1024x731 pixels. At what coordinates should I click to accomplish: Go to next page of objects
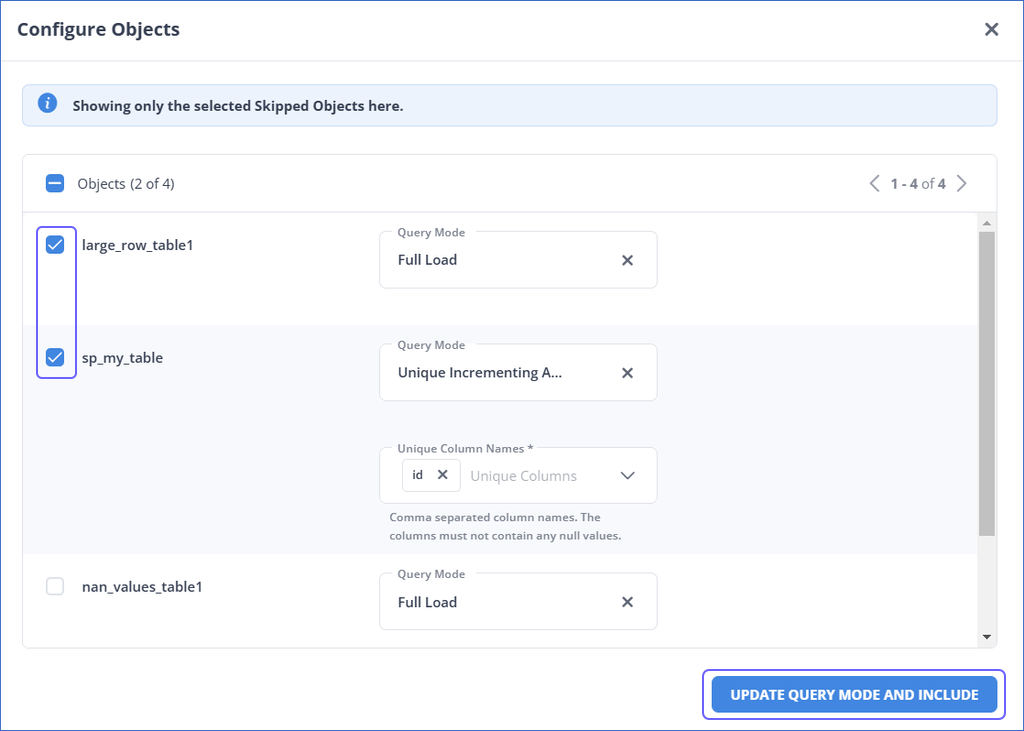(962, 183)
